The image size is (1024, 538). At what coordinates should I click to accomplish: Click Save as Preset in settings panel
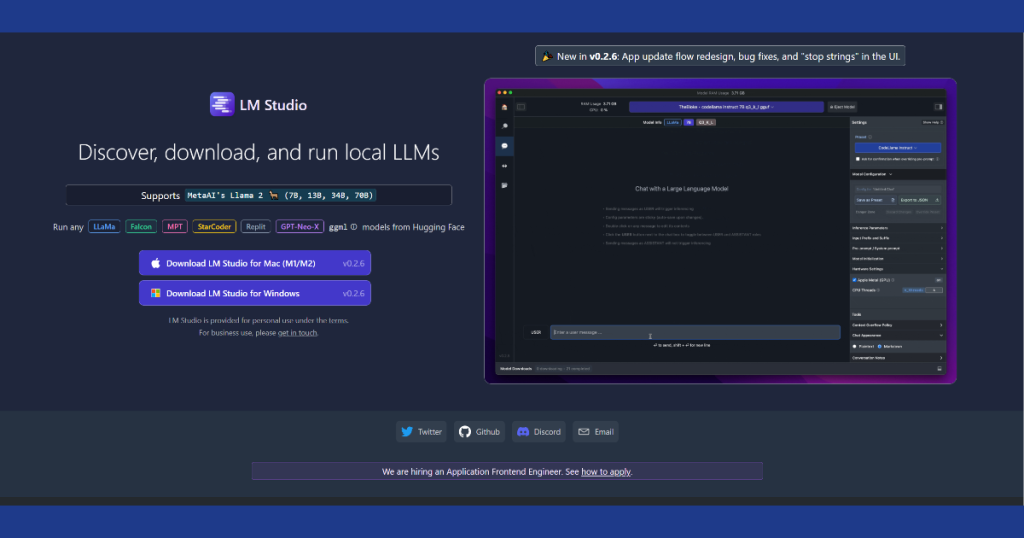pyautogui.click(x=875, y=200)
